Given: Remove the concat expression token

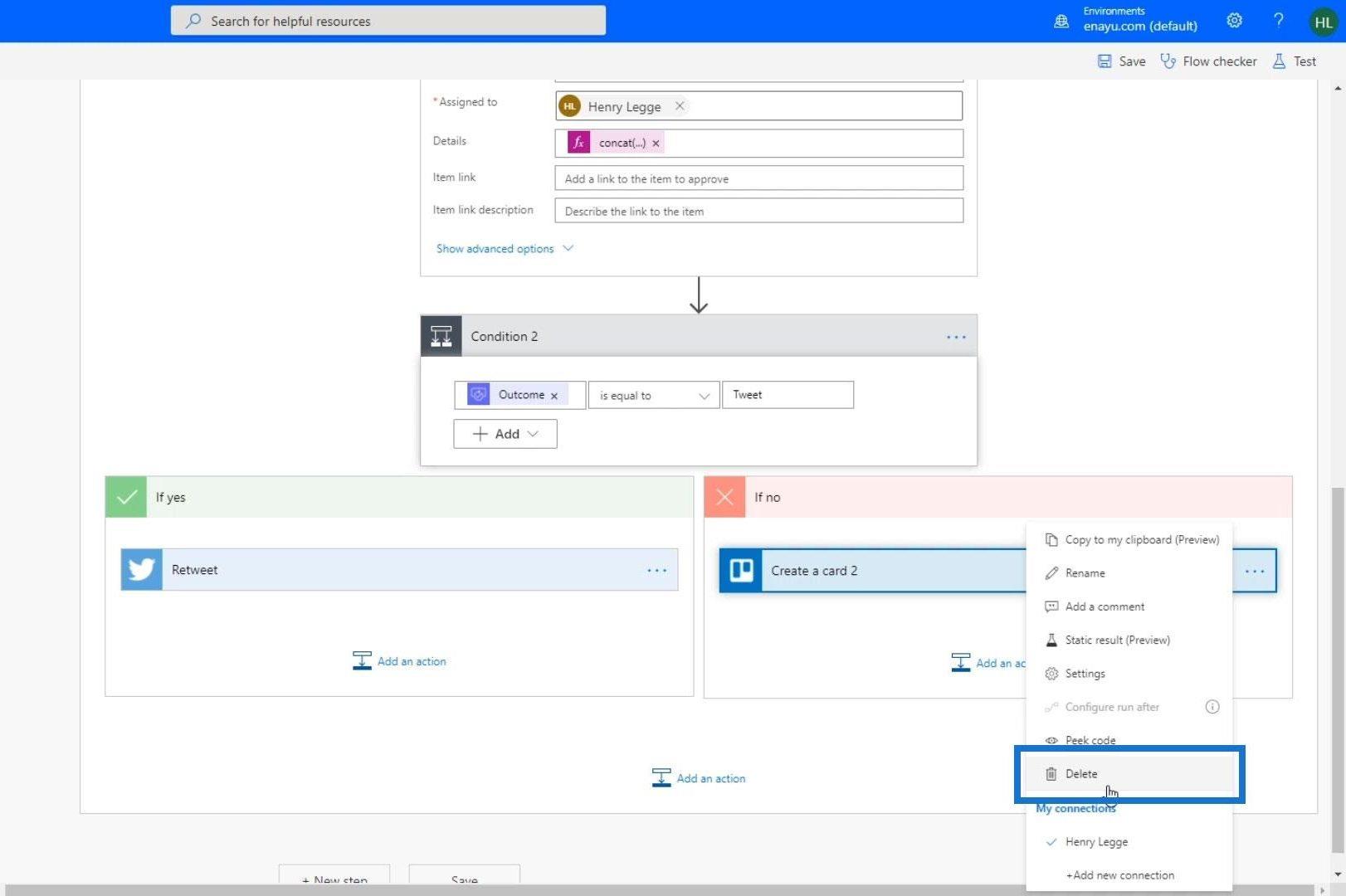Looking at the screenshot, I should pos(656,144).
